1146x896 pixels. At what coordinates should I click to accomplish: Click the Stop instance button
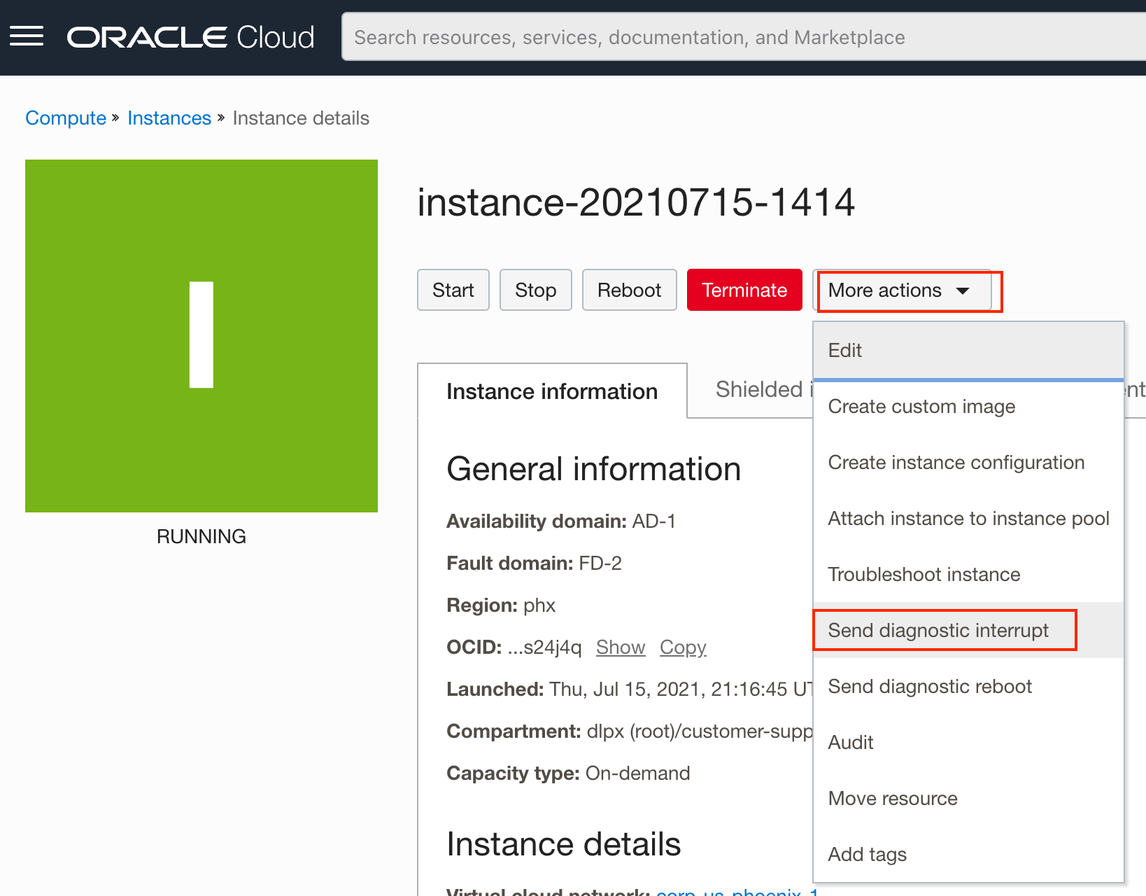click(536, 290)
